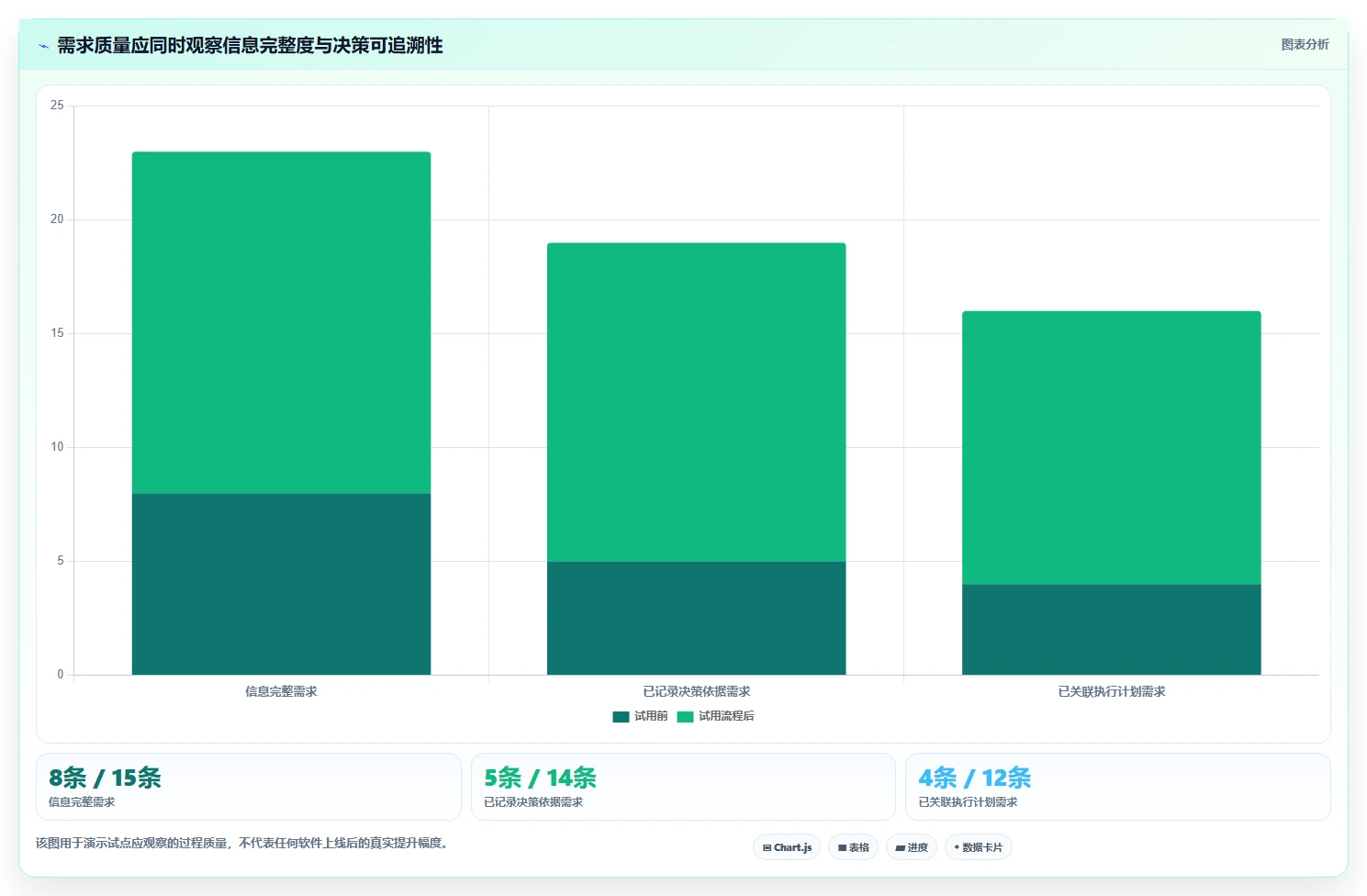Click the y-axis value 15

point(57,333)
